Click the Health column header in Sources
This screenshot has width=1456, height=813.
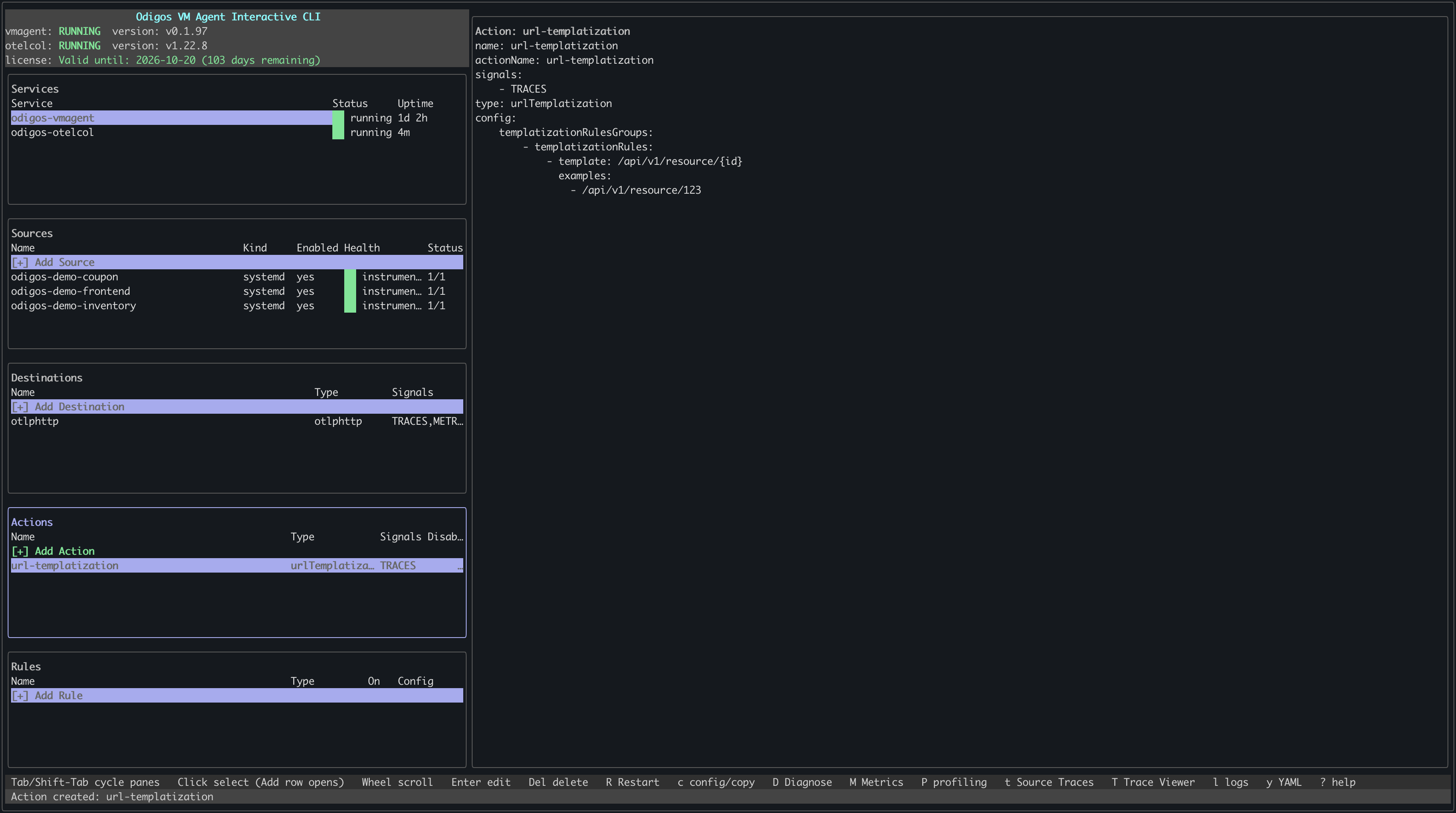(x=362, y=248)
